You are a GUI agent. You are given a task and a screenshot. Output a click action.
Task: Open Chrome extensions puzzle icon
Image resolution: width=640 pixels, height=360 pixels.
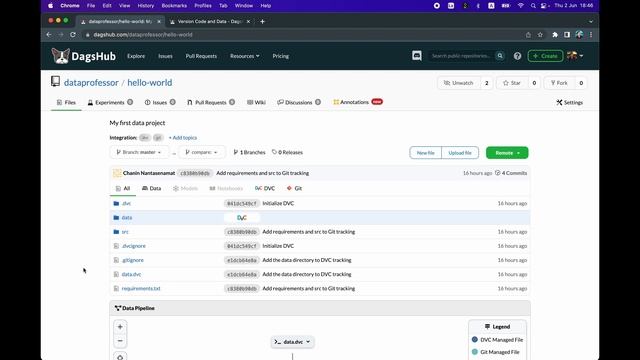[555, 35]
